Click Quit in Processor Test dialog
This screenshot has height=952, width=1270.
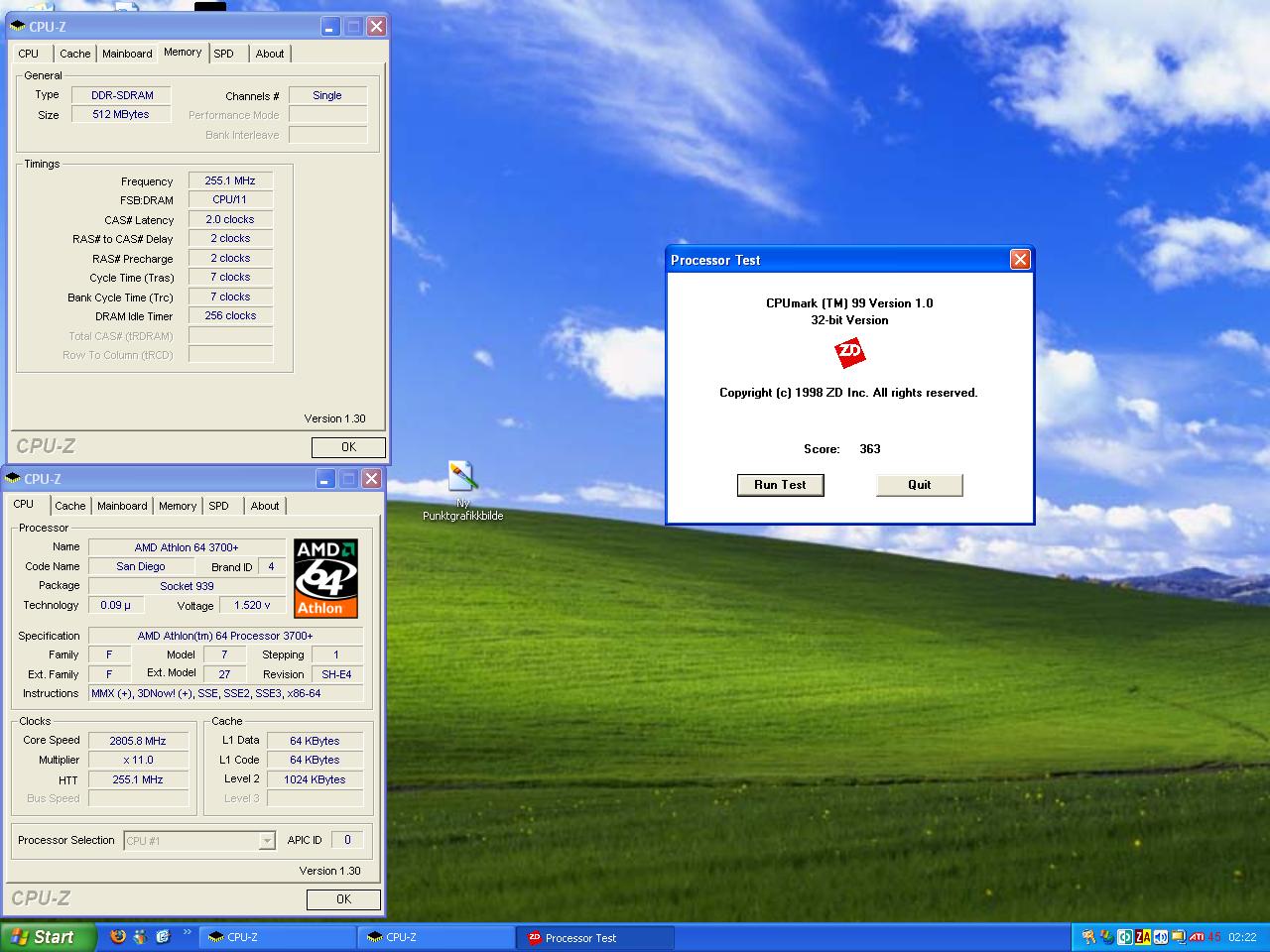(x=920, y=485)
